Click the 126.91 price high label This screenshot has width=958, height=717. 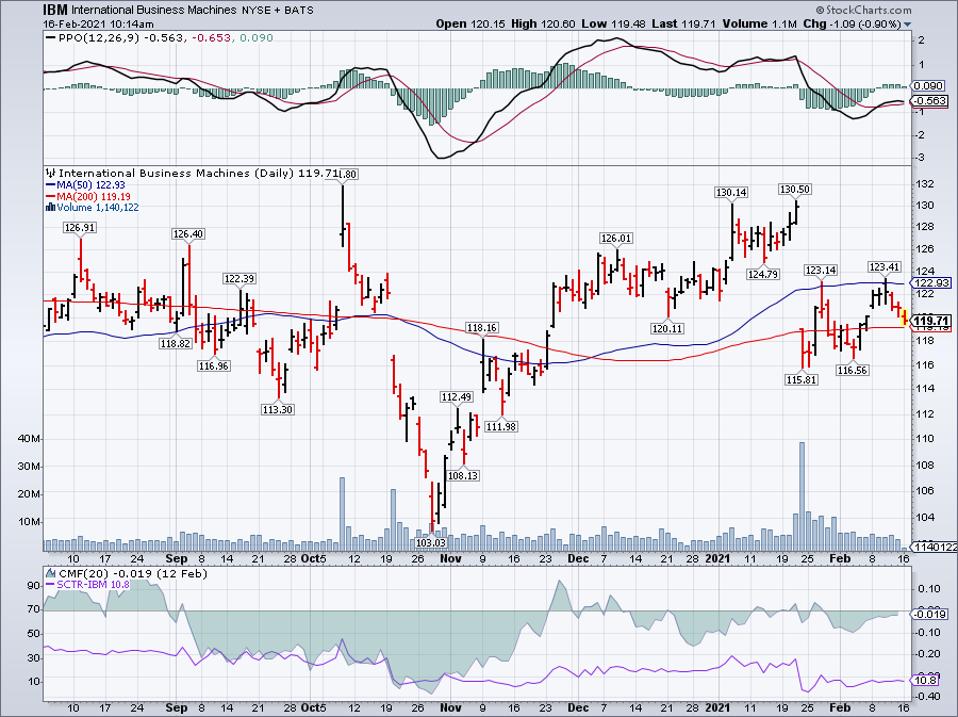pos(80,227)
